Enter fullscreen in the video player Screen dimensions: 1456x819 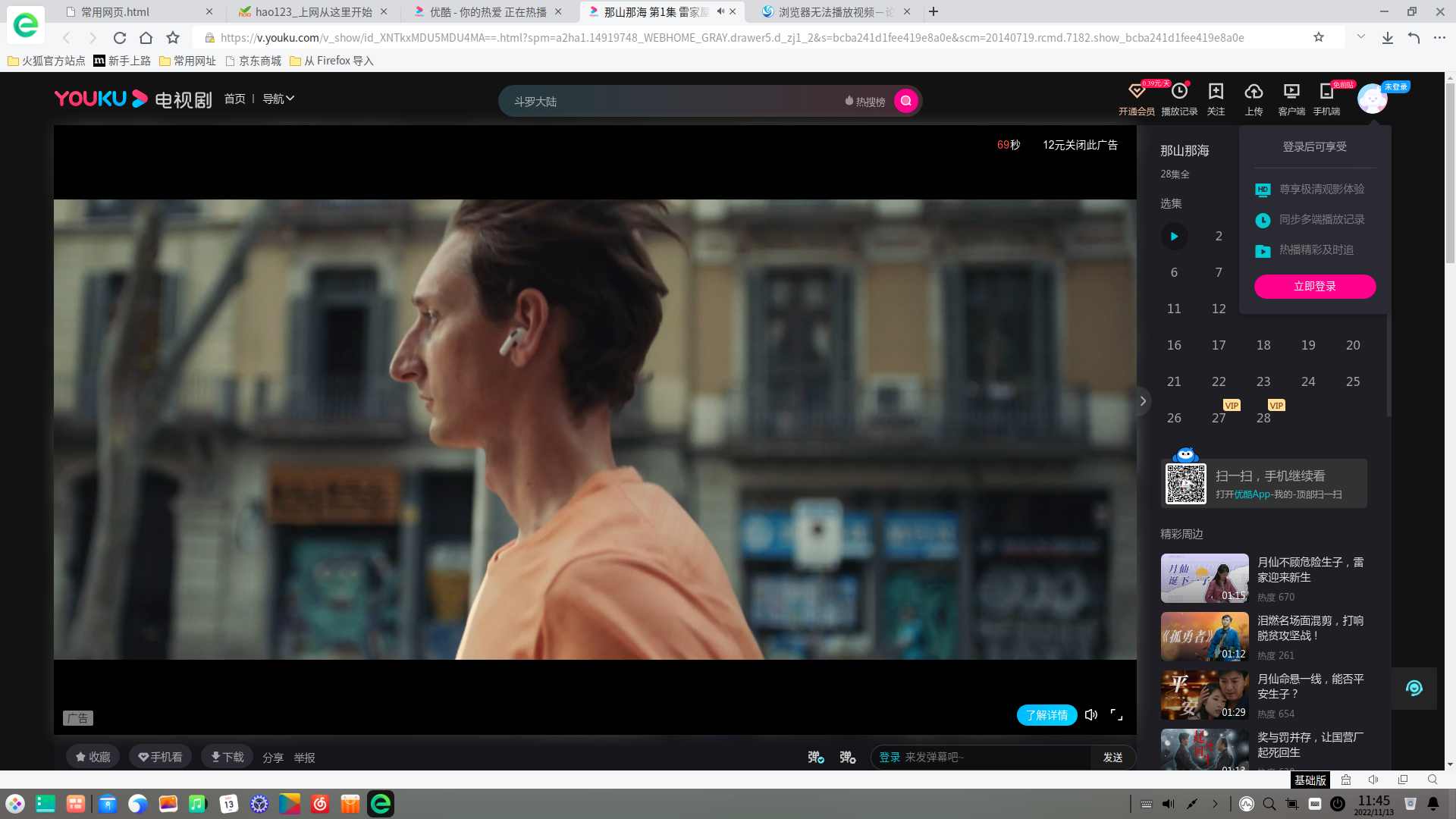(1116, 714)
